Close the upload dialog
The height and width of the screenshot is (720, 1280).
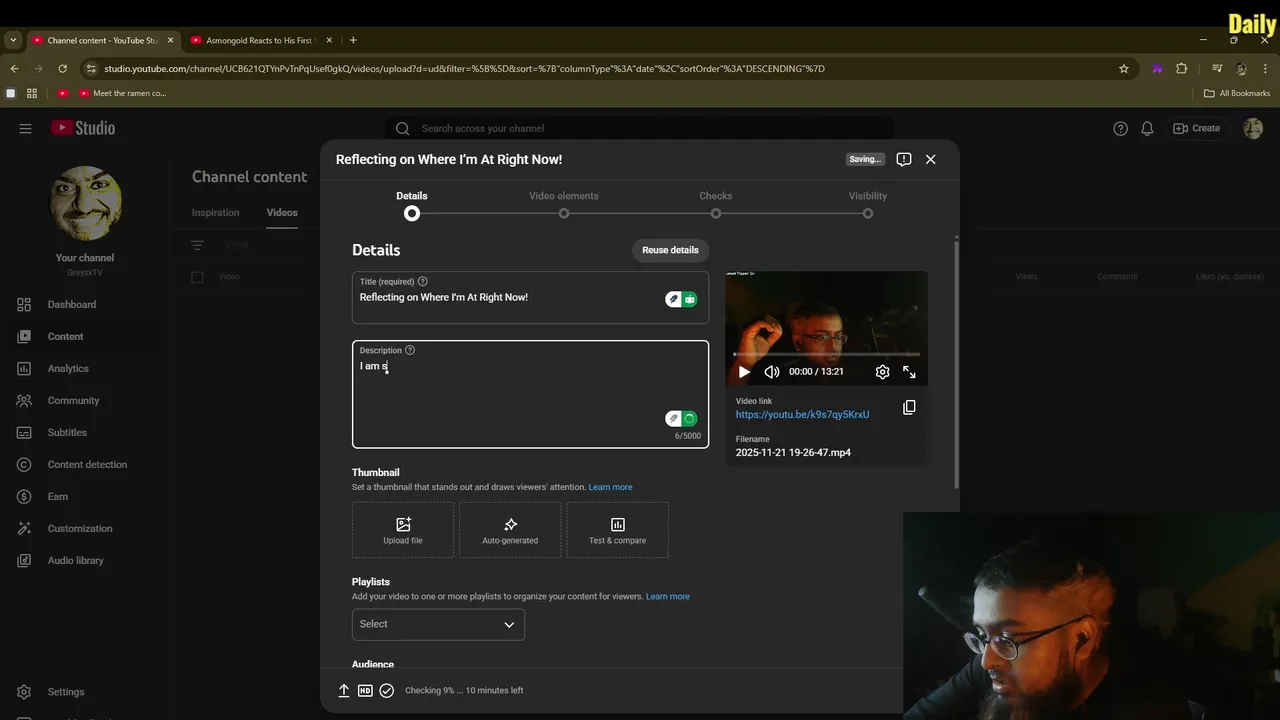[930, 159]
